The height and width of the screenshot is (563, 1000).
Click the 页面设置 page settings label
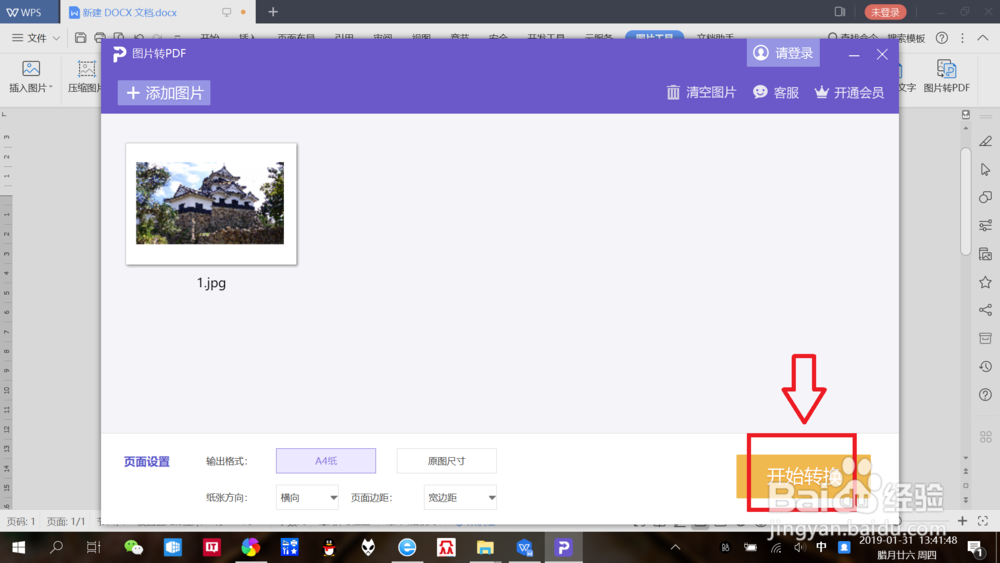point(147,462)
